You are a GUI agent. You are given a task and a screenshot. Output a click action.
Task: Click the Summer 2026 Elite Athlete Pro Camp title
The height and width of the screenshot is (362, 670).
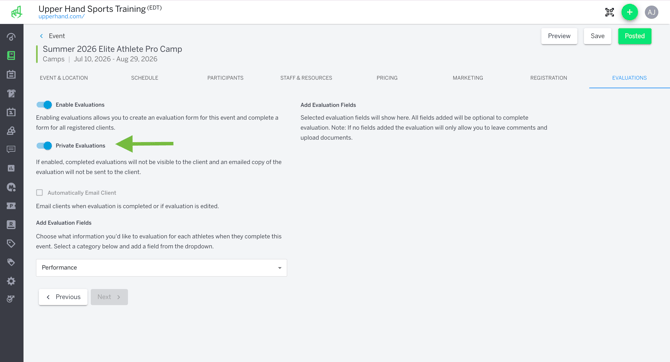tap(112, 49)
